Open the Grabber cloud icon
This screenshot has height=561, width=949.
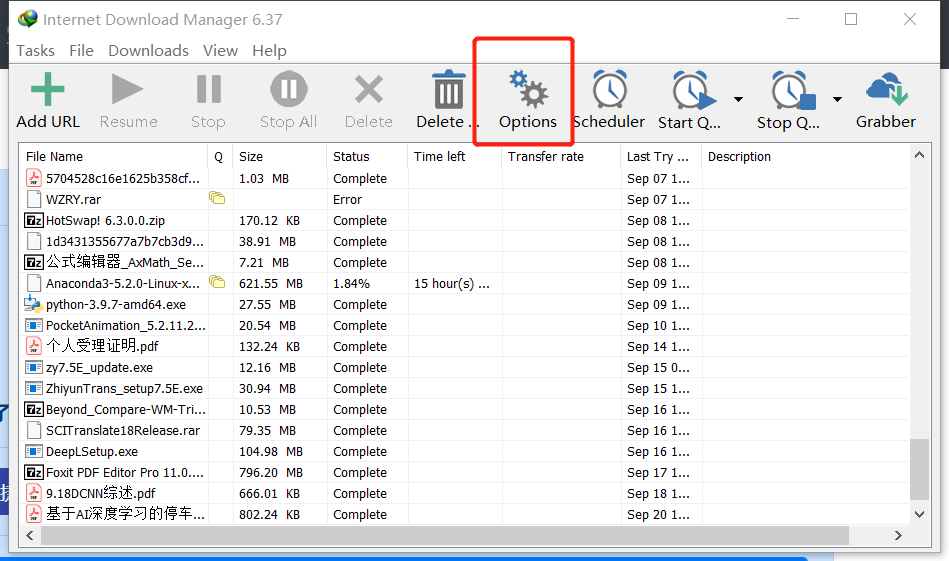[x=887, y=90]
